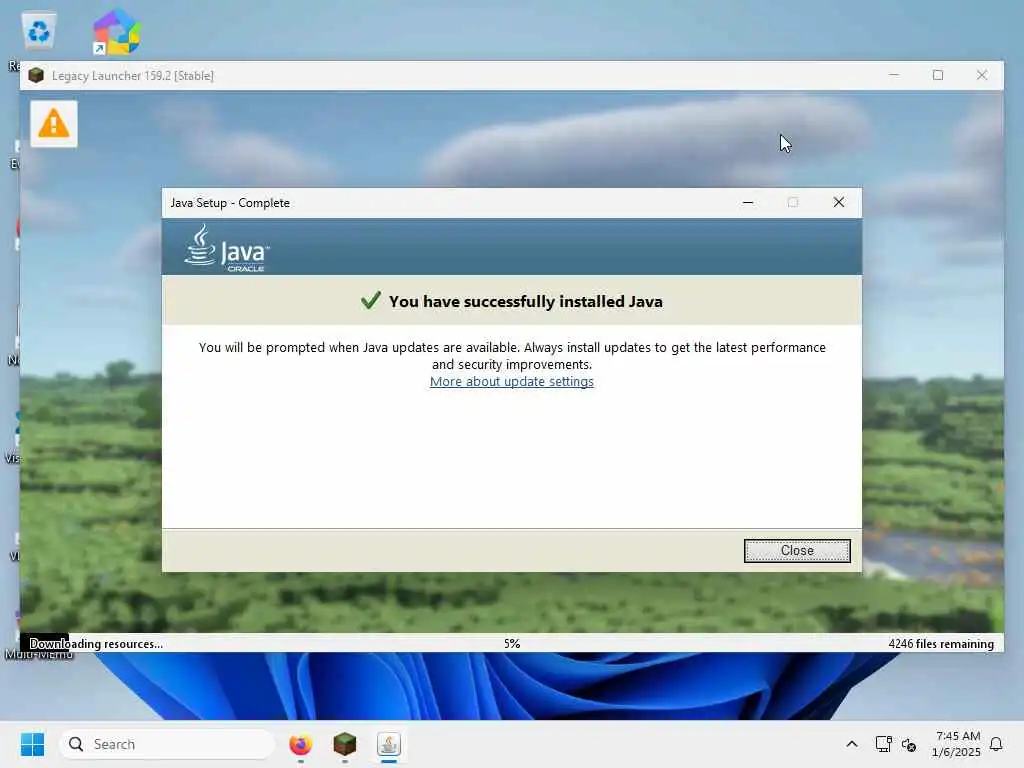Switch to Legacy Launcher taskbar icon

tap(344, 744)
